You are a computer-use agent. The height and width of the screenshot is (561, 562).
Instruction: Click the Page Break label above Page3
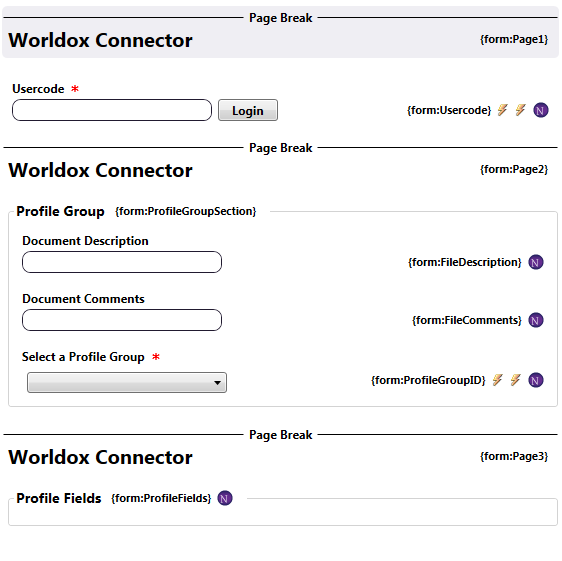tap(281, 435)
